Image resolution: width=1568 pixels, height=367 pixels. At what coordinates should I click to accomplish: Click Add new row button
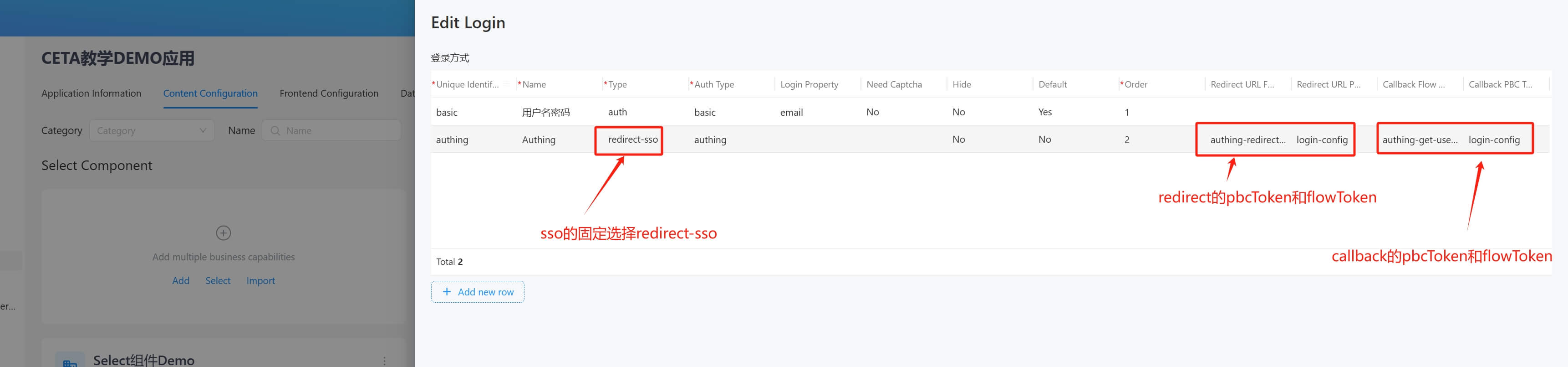(478, 292)
